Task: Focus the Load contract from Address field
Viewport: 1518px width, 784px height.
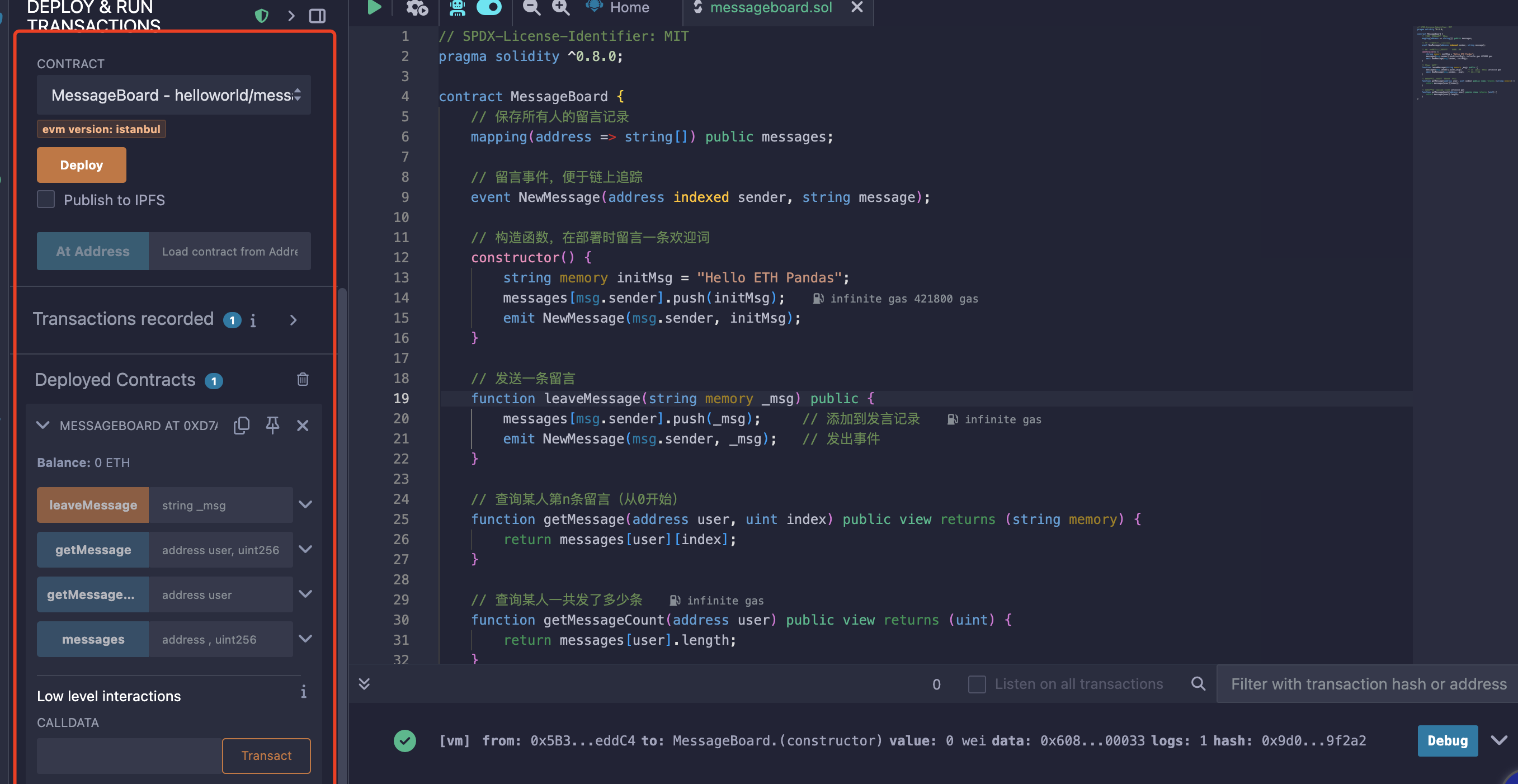Action: (x=230, y=251)
